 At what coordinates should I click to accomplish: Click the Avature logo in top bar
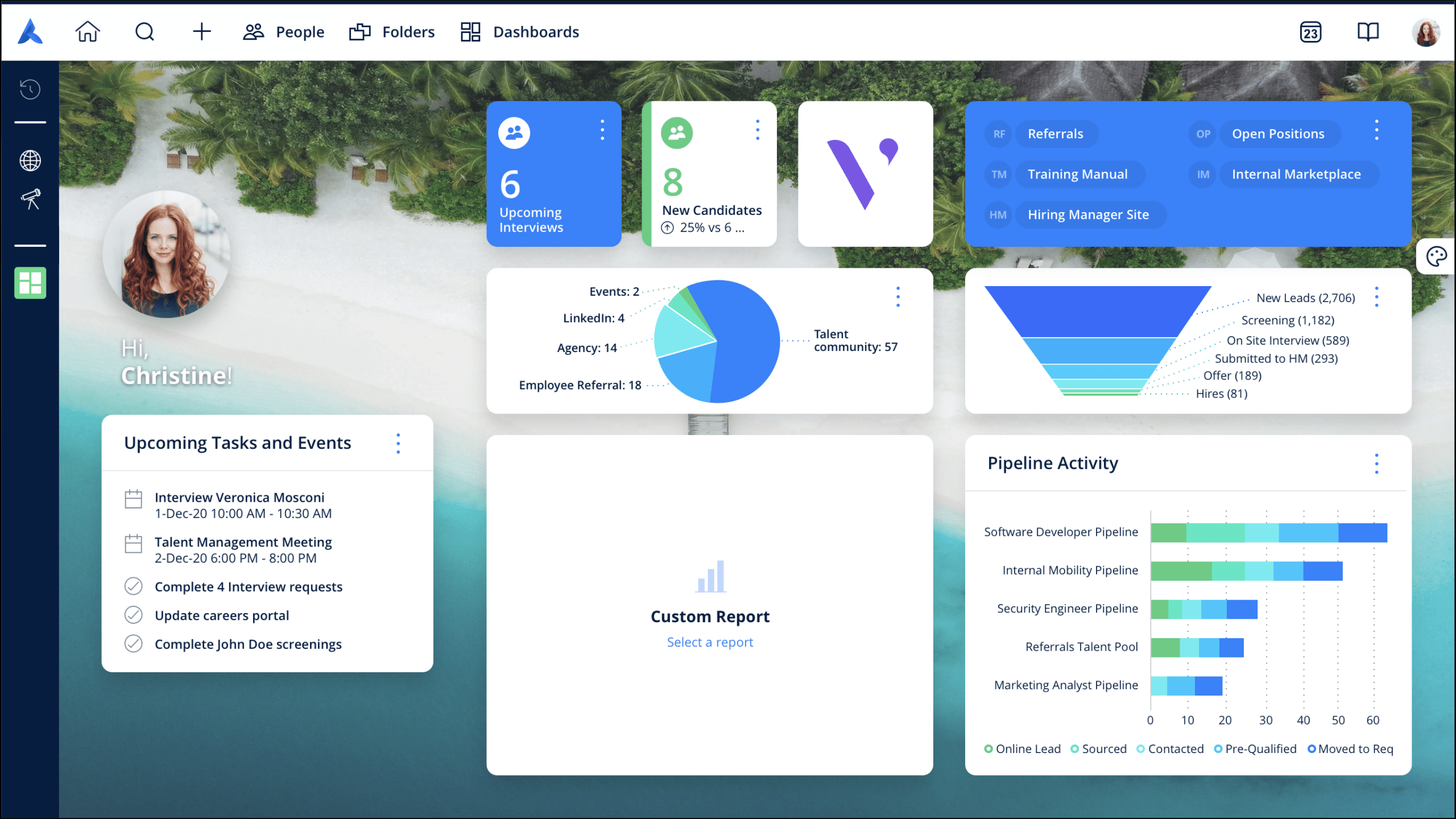(x=30, y=31)
